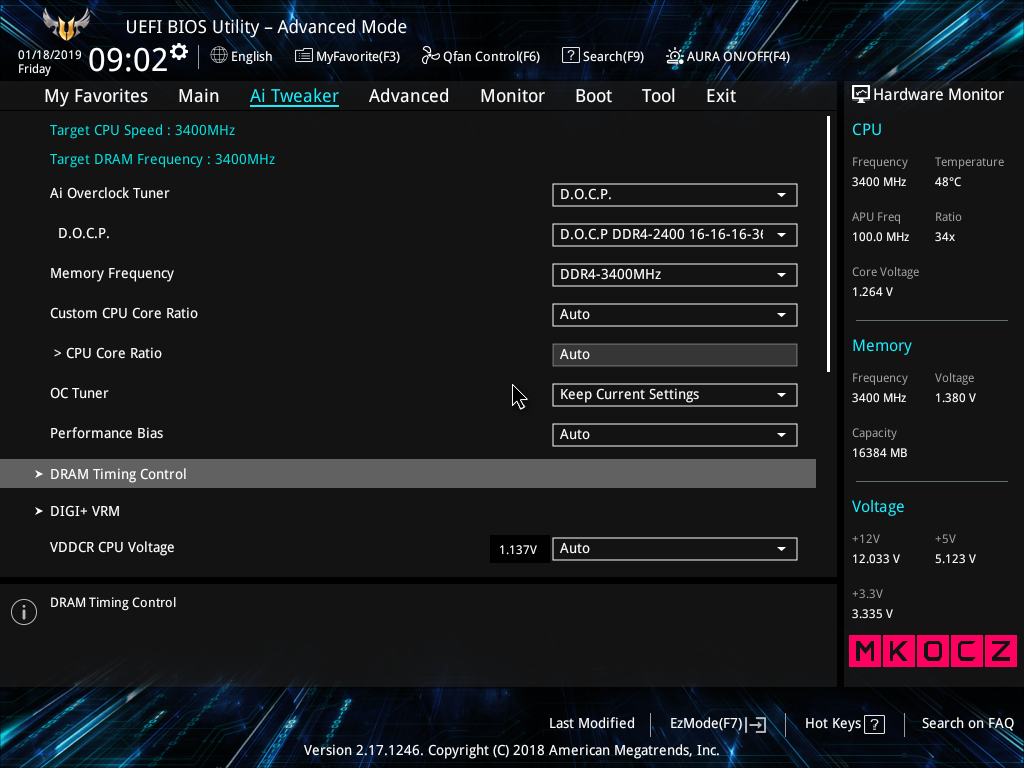Click the 1.137V voltage readout
This screenshot has width=1024, height=768.
(x=518, y=550)
